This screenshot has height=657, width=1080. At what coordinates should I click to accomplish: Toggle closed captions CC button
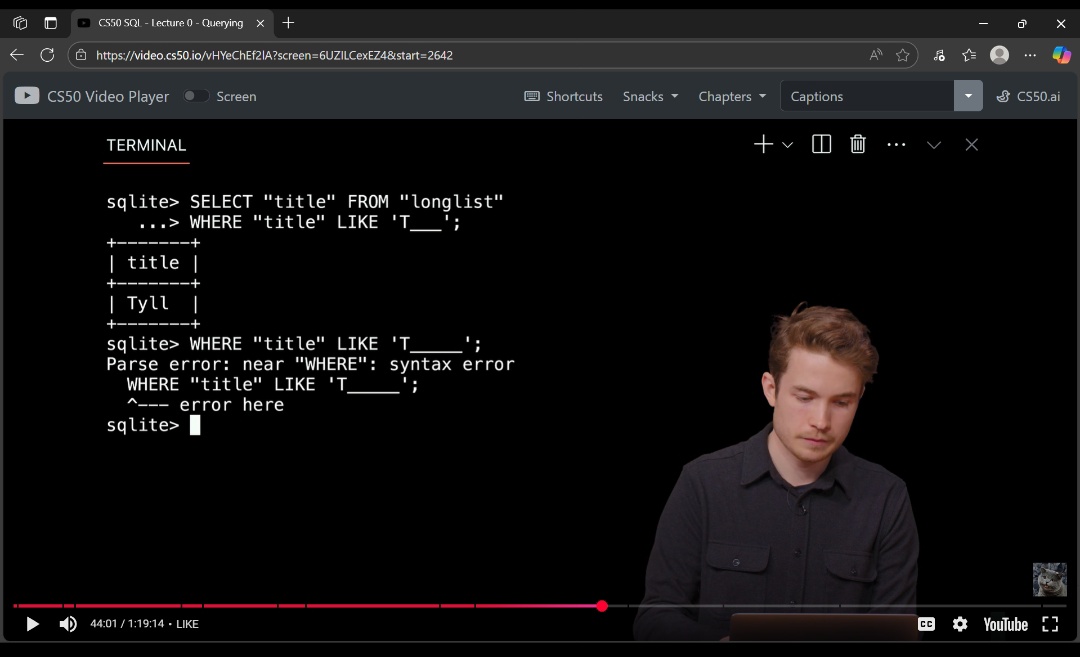926,624
